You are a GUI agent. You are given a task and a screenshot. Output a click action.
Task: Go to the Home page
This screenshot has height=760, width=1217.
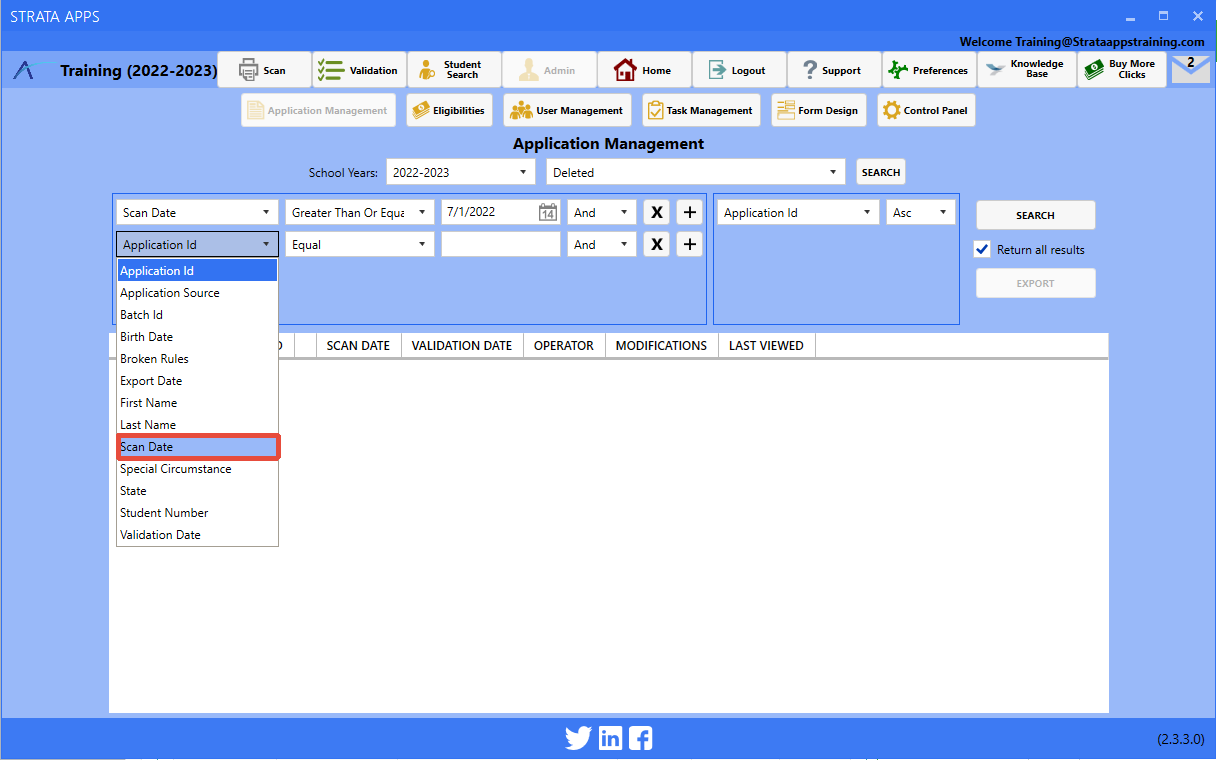(644, 70)
